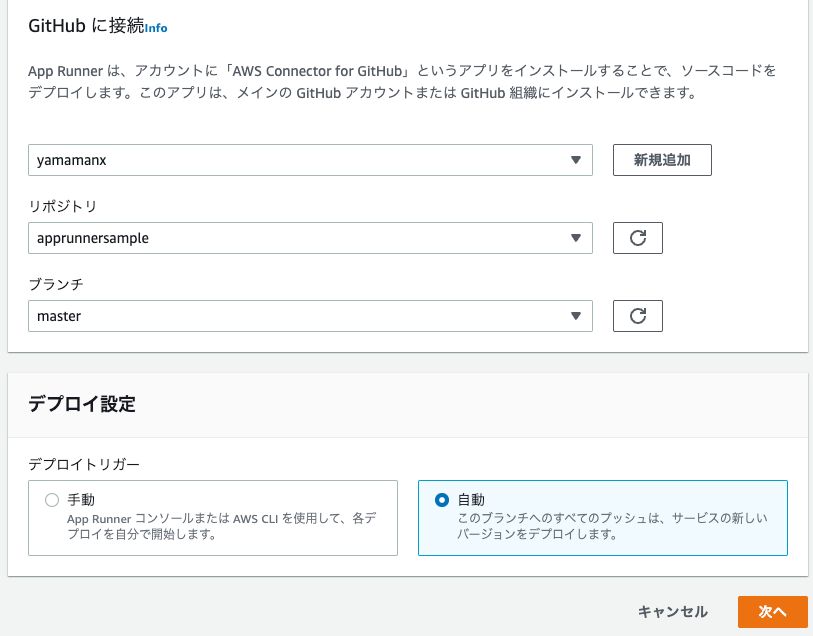Select the 自動 deploy trigger radio
Screen dimensions: 813x636
point(442,500)
